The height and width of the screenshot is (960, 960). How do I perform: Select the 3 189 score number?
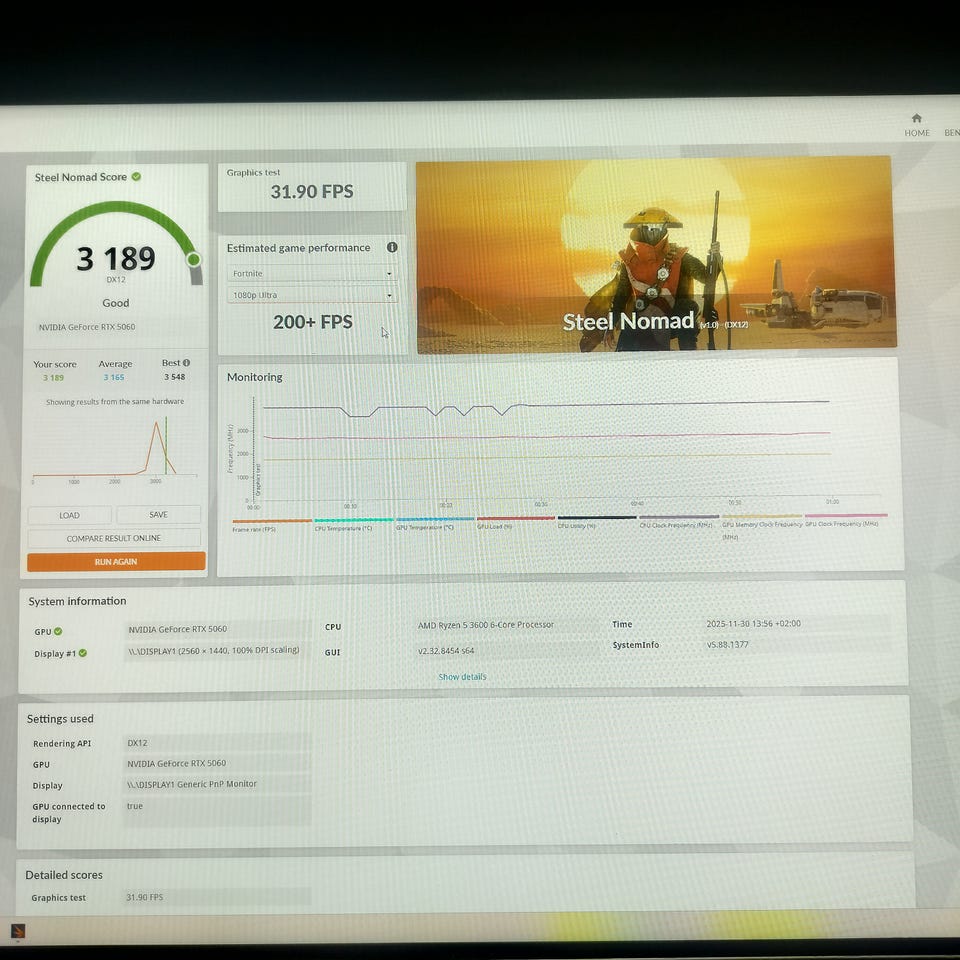[x=116, y=258]
